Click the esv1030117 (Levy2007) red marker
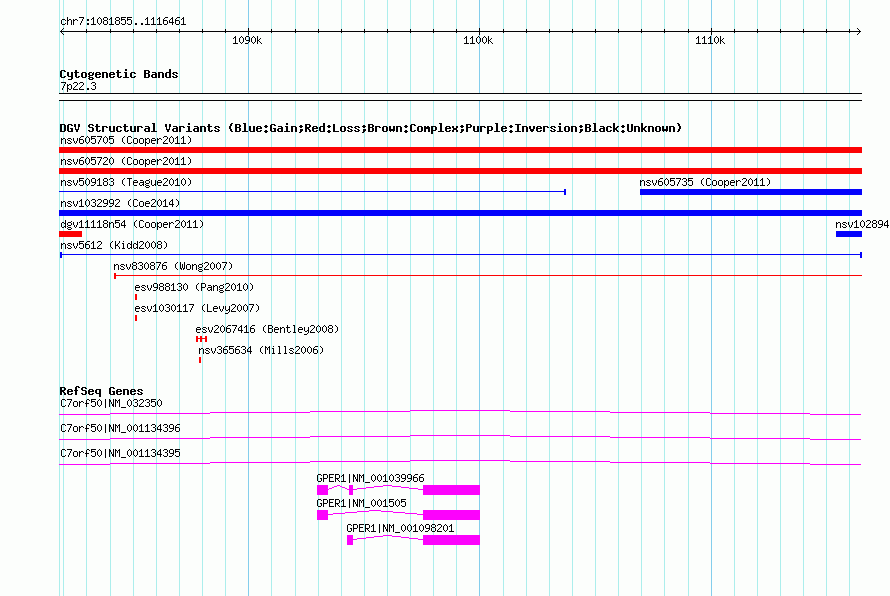Image resolution: width=890 pixels, height=596 pixels. [x=136, y=318]
